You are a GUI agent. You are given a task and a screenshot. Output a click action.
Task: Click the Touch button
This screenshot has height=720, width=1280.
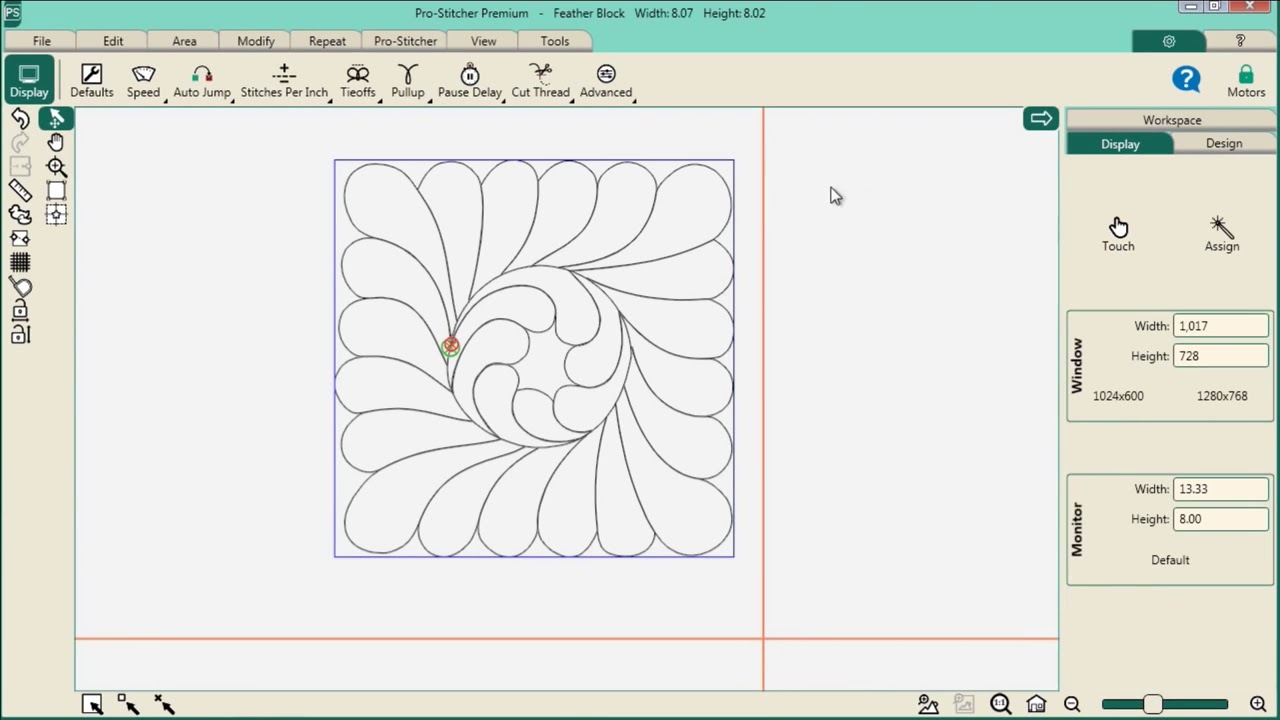pyautogui.click(x=1118, y=234)
